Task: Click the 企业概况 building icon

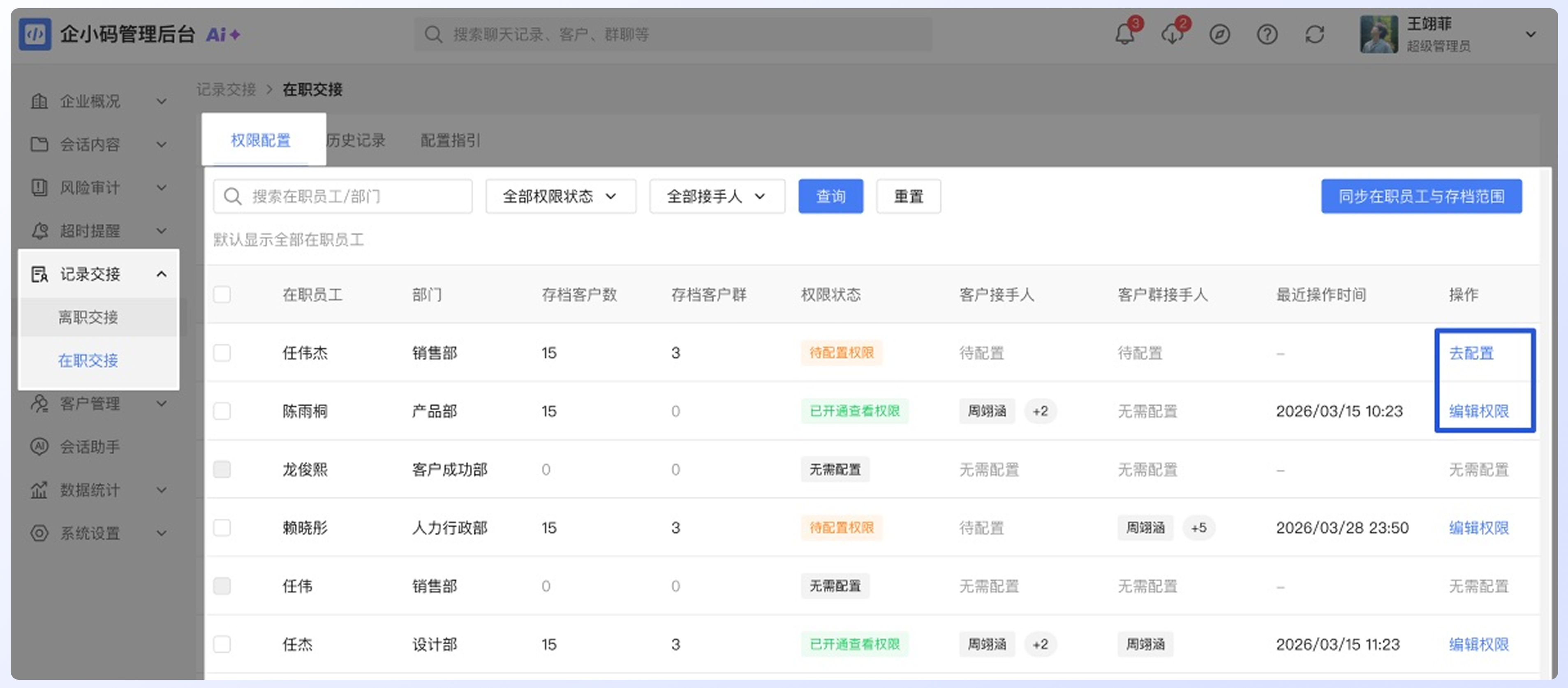Action: point(39,101)
